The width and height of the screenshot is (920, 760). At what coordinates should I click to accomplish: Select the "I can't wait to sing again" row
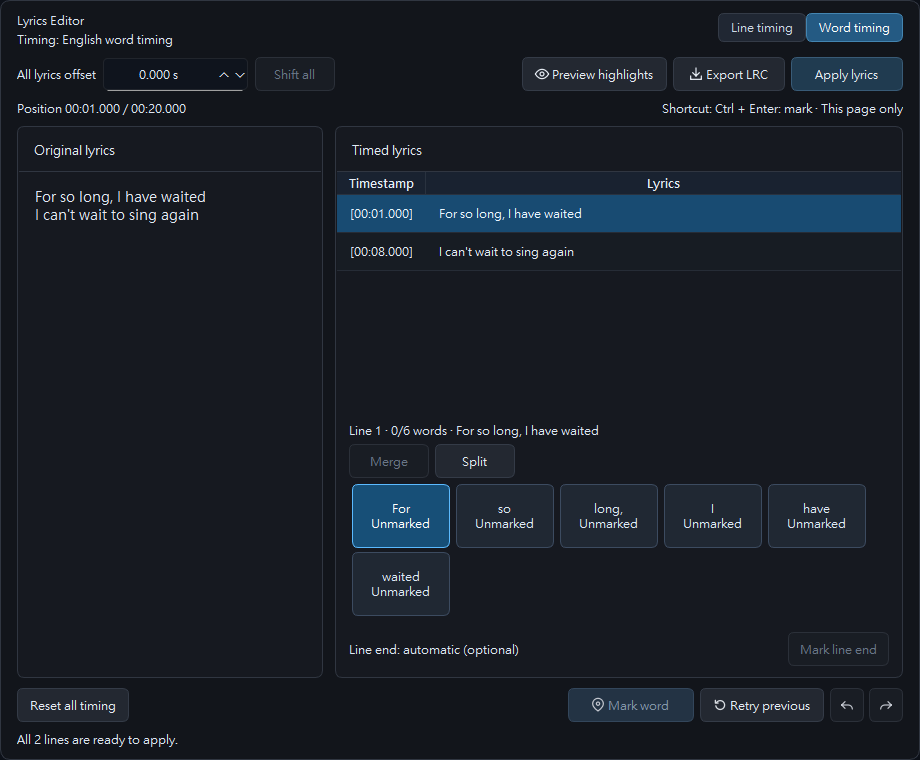click(619, 252)
